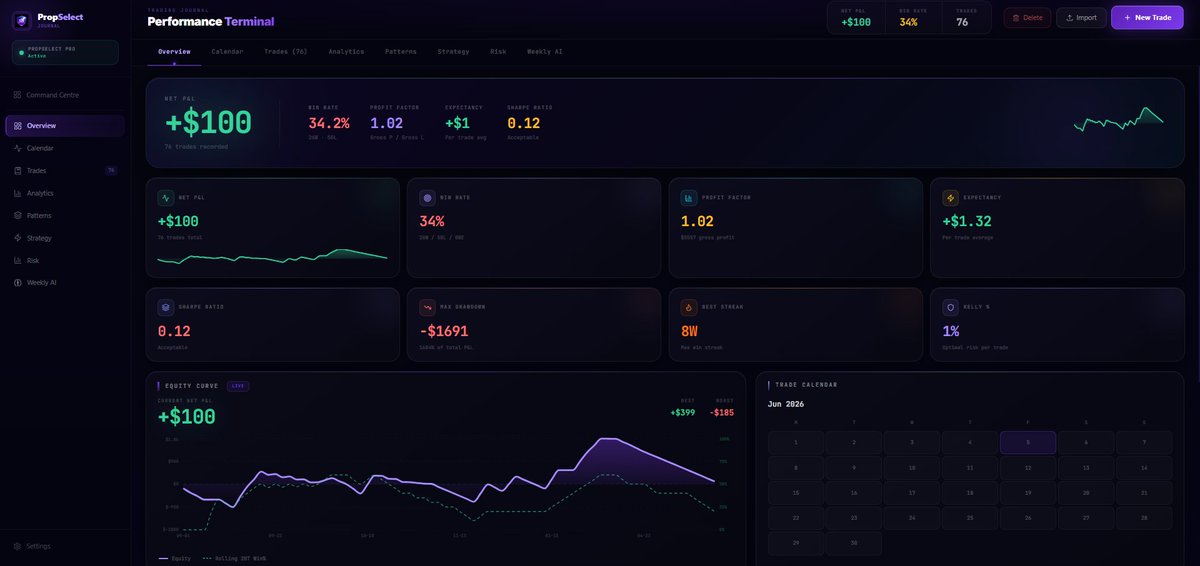Click the Trades count badge 76 in sidebar
Screen dimensions: 1200x566
point(111,171)
